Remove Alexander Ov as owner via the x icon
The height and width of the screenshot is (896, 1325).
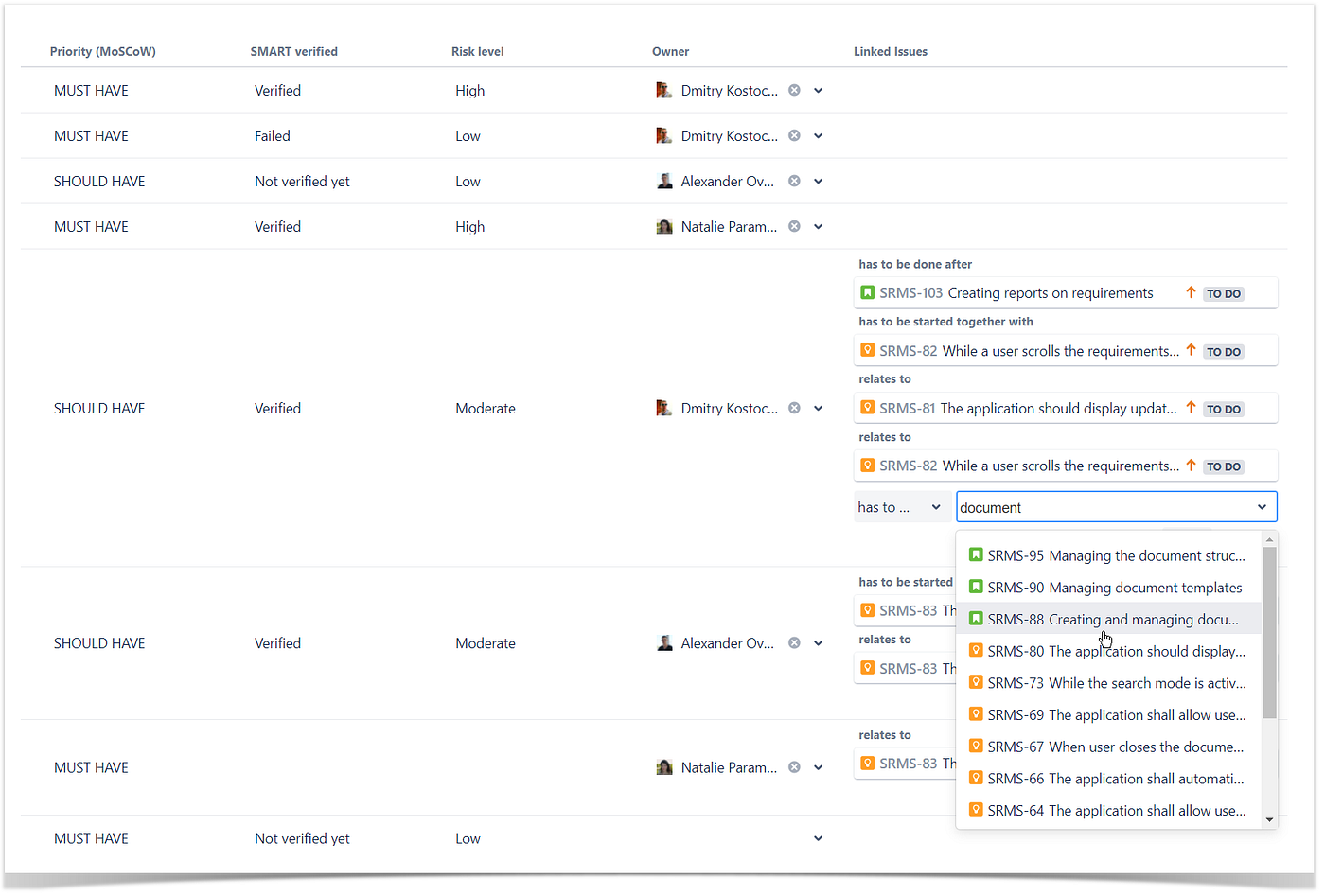794,181
